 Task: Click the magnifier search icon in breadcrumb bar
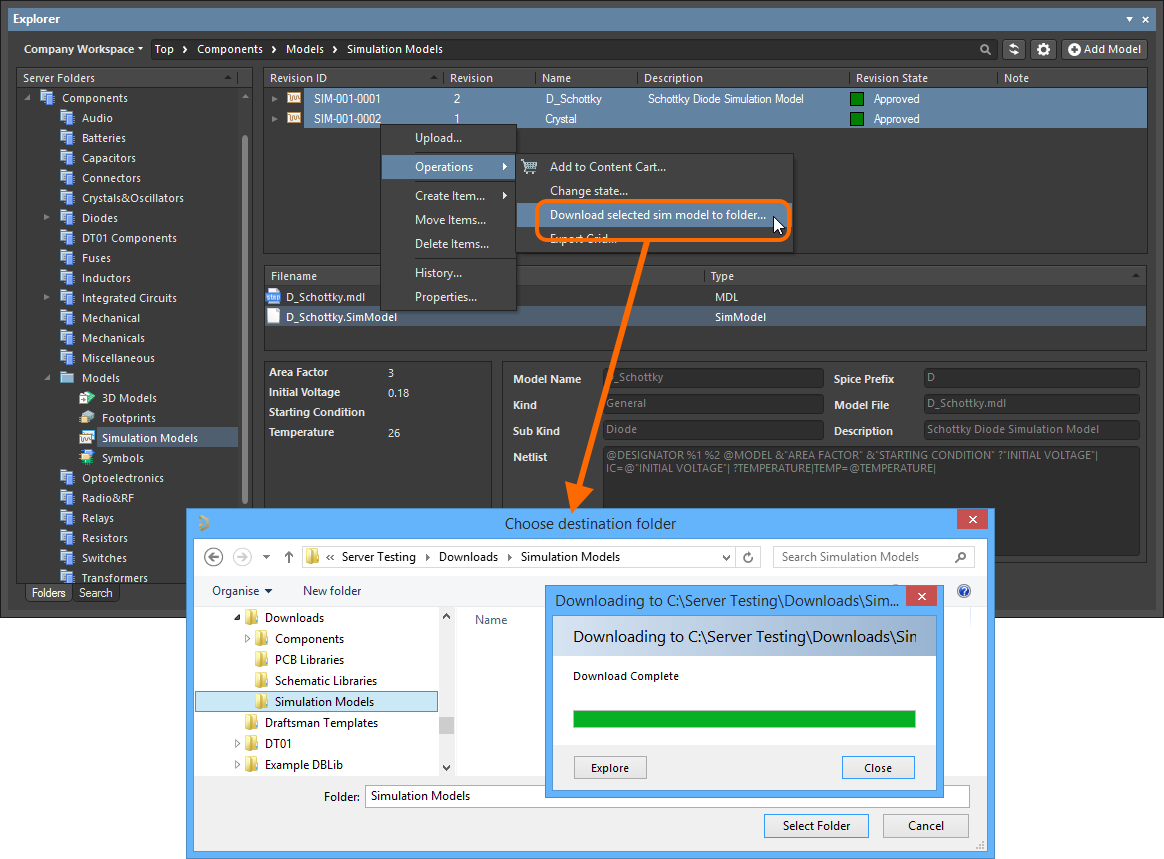click(x=986, y=49)
